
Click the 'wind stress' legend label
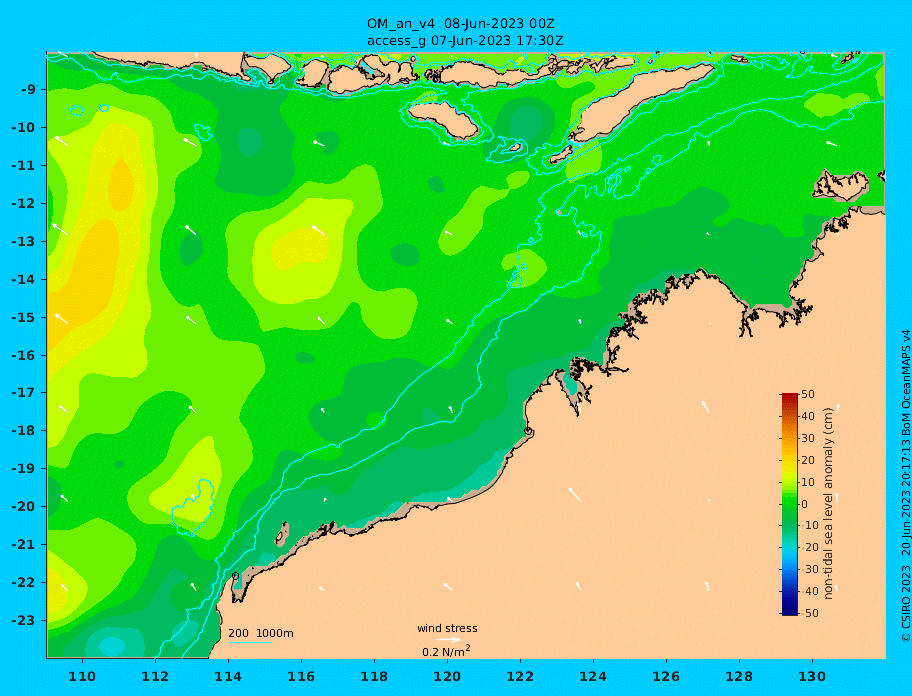(x=447, y=629)
